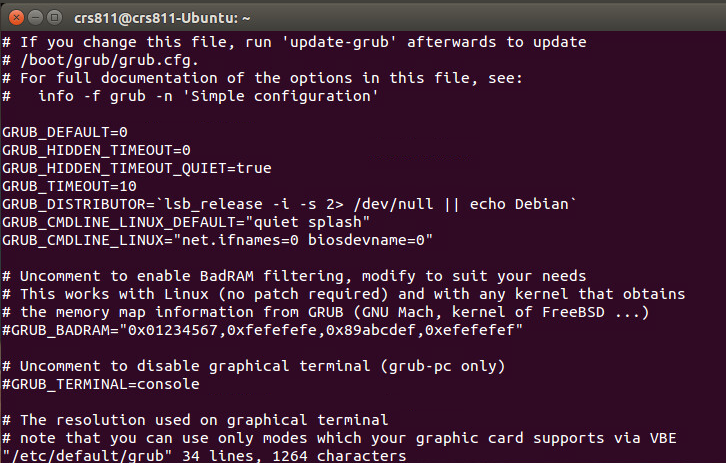This screenshot has width=726, height=463.
Task: Click the #GRUB_TERMINAL=console line
Action: [101, 384]
